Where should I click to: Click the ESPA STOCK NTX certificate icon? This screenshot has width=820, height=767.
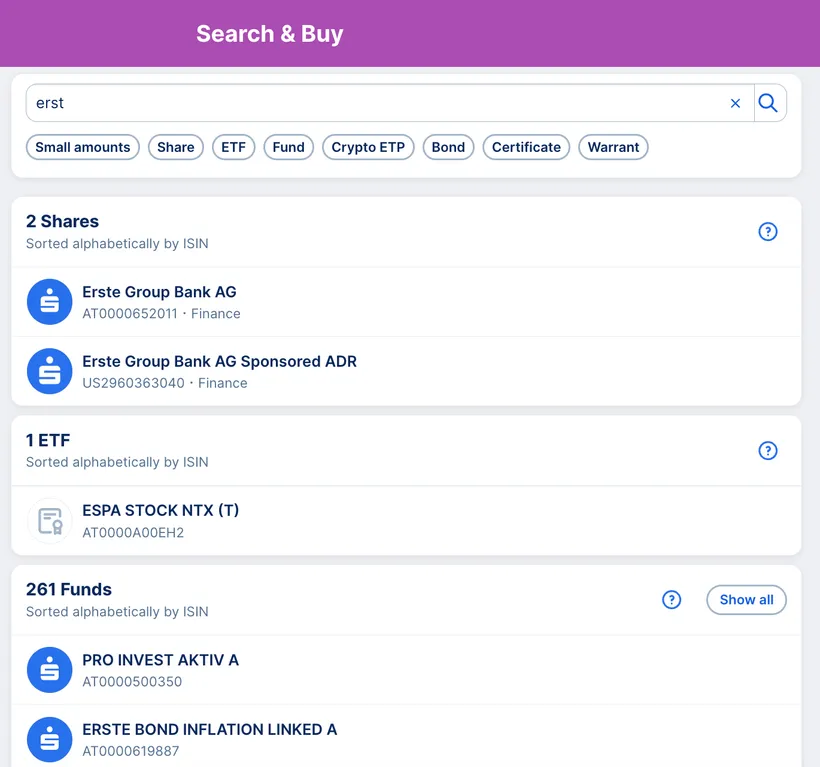[50, 521]
